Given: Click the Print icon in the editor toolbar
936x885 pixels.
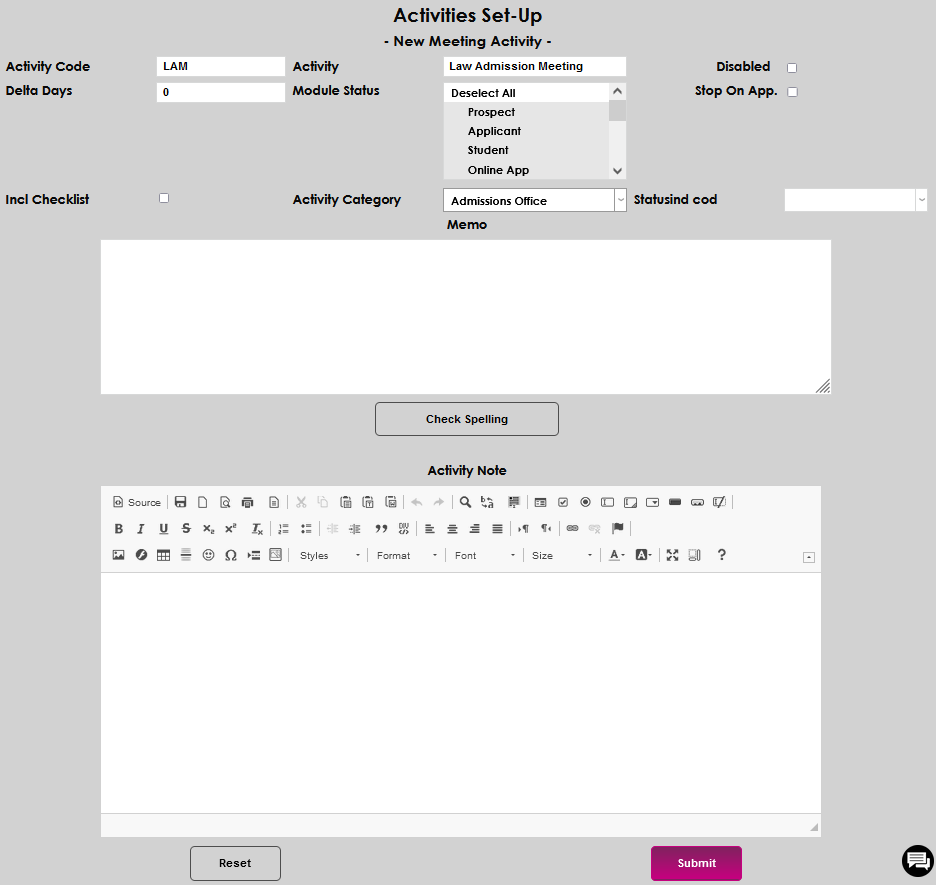Looking at the screenshot, I should tap(248, 502).
